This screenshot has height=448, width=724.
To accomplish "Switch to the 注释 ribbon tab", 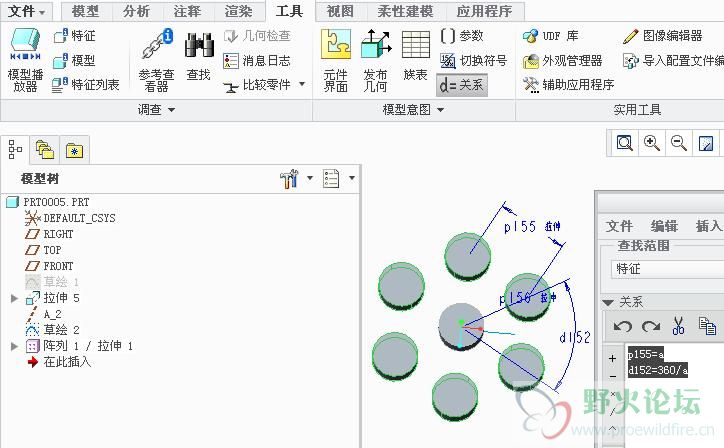I will (x=187, y=11).
